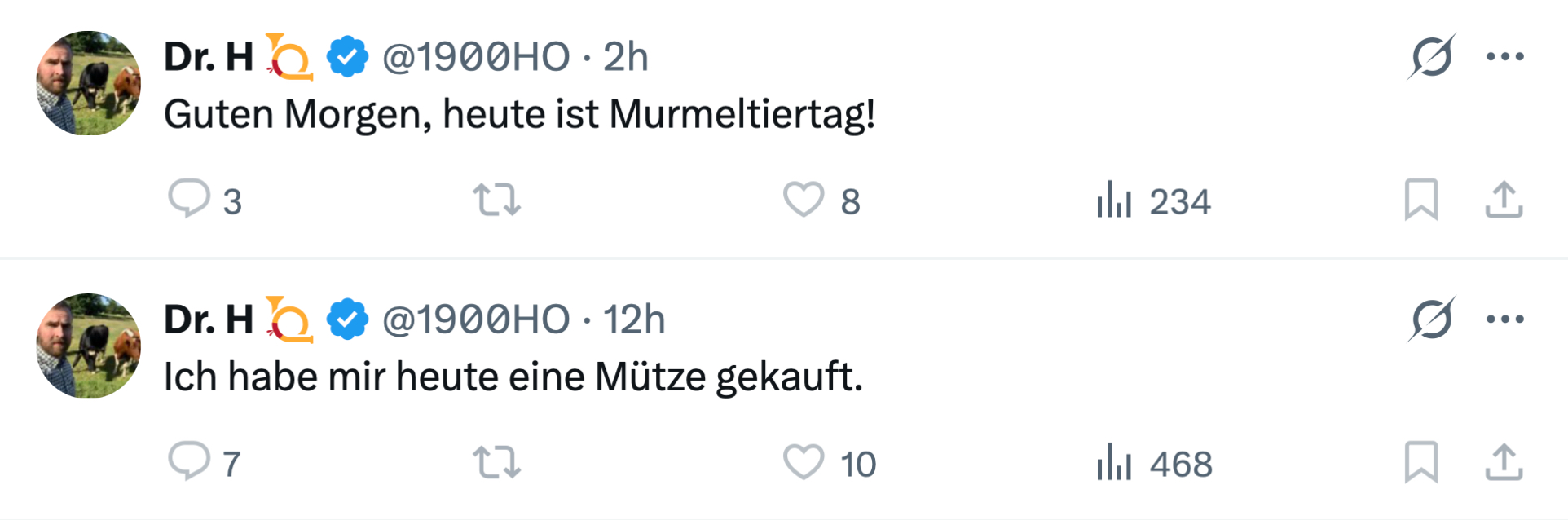
Task: Click @1900HO handle on first tweet
Action: coord(475,57)
